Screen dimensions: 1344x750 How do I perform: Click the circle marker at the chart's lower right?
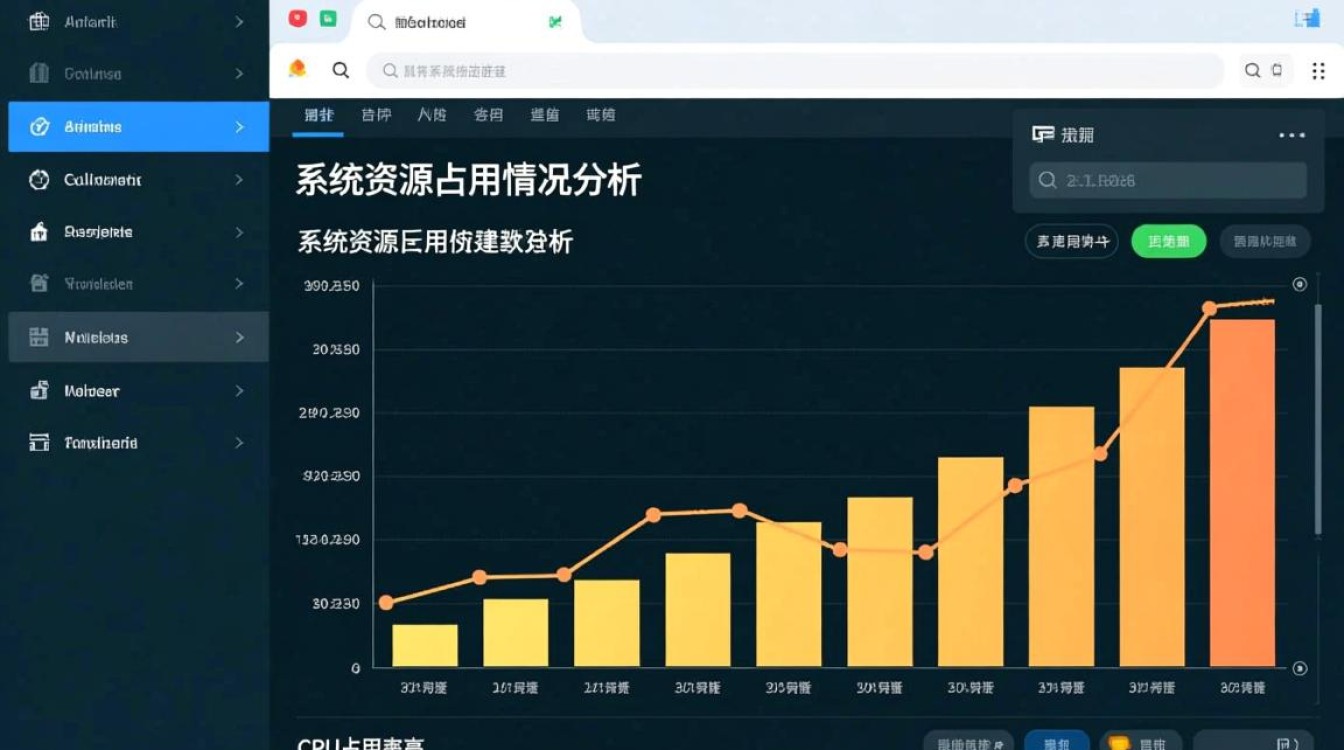coord(1300,668)
